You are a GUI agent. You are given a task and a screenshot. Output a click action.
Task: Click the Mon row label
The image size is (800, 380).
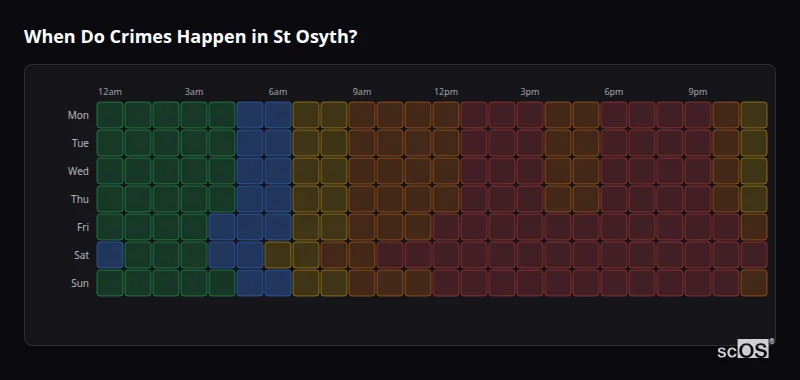point(78,115)
